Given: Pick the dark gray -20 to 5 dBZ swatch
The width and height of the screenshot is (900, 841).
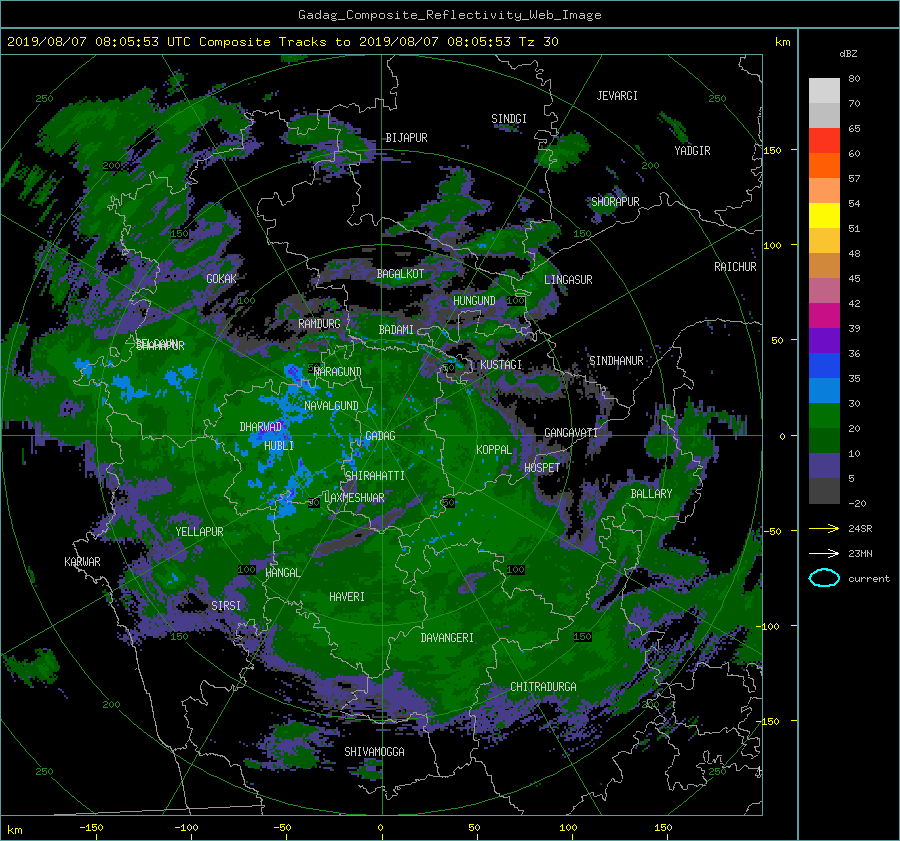Looking at the screenshot, I should tap(824, 491).
